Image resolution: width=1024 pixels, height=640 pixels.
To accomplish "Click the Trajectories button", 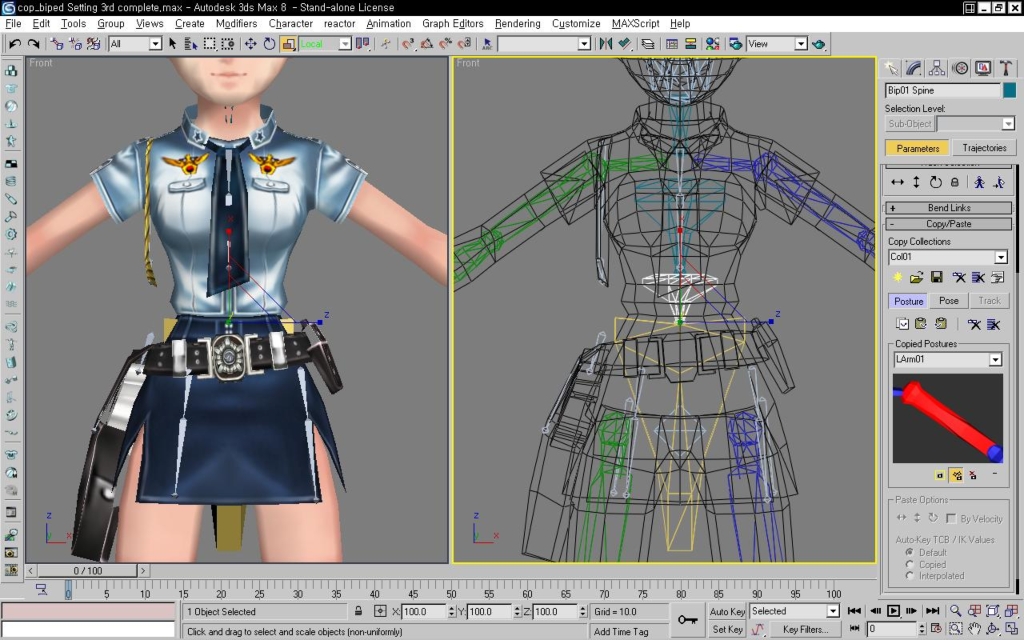I will click(984, 148).
